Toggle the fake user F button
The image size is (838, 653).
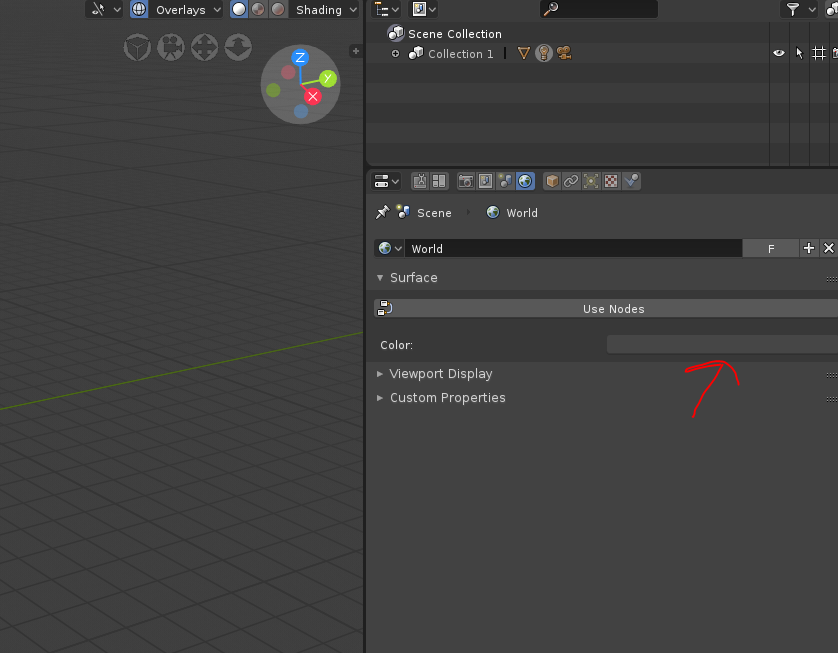point(771,248)
